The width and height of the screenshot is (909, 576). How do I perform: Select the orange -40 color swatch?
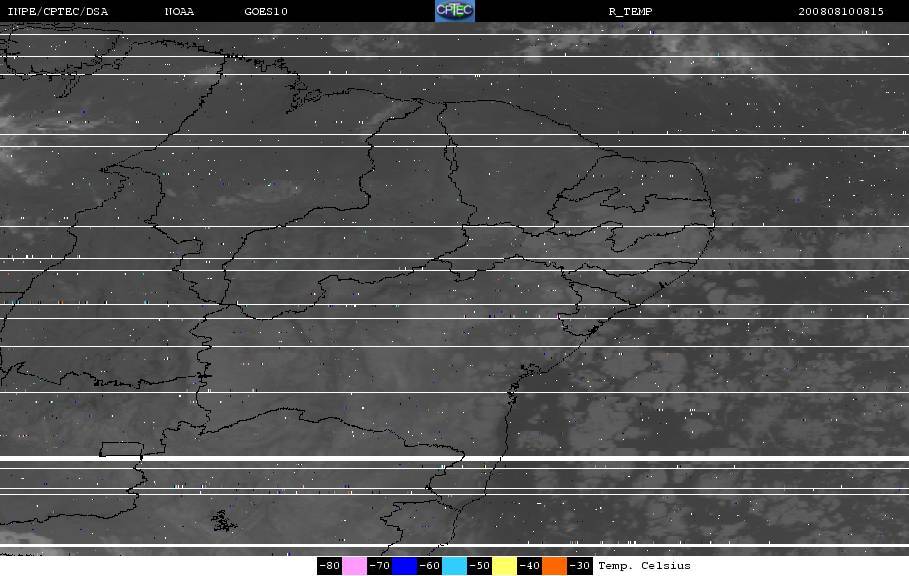pos(554,566)
